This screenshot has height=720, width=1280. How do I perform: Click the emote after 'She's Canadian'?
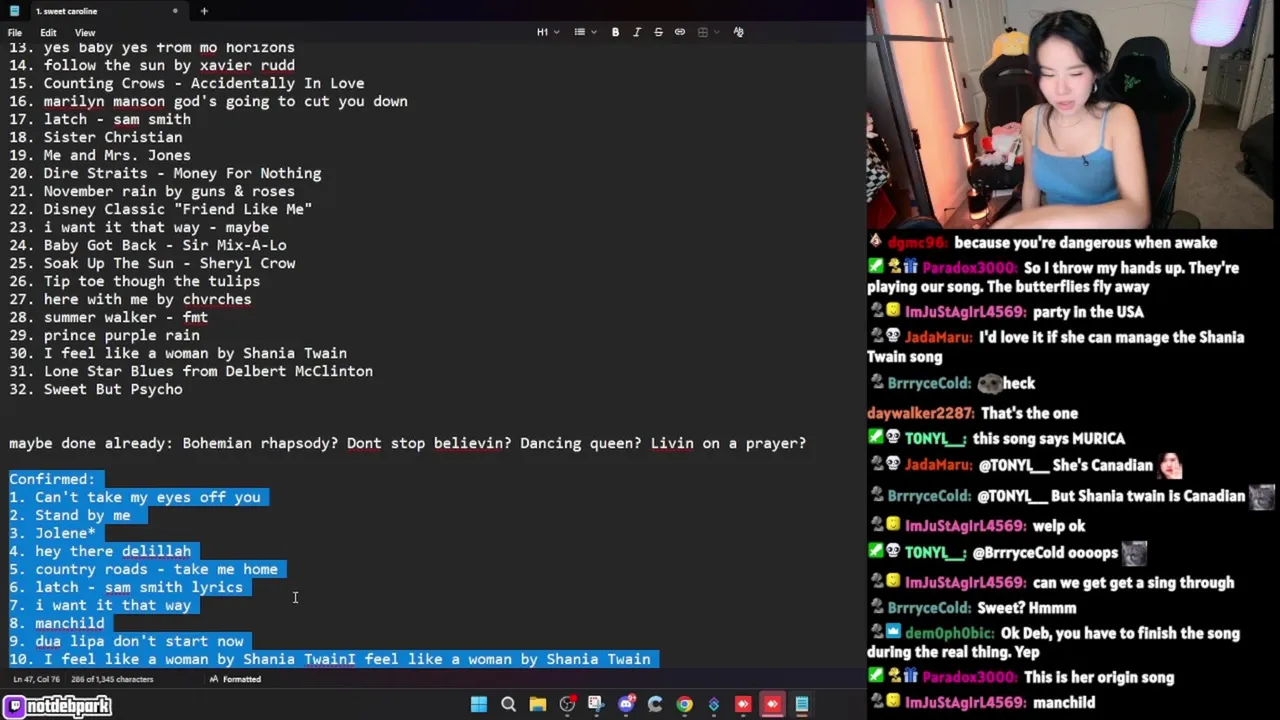coord(1170,465)
